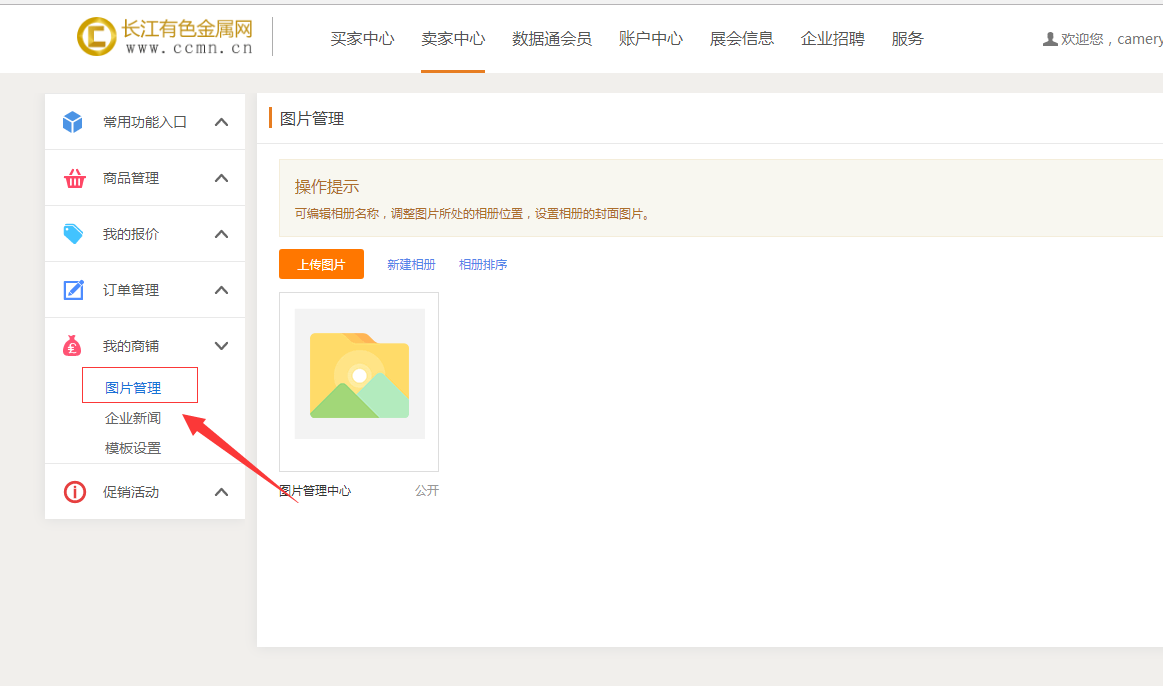Toggle the 促销活动 chevron arrow
This screenshot has height=686, width=1163.
[x=222, y=492]
